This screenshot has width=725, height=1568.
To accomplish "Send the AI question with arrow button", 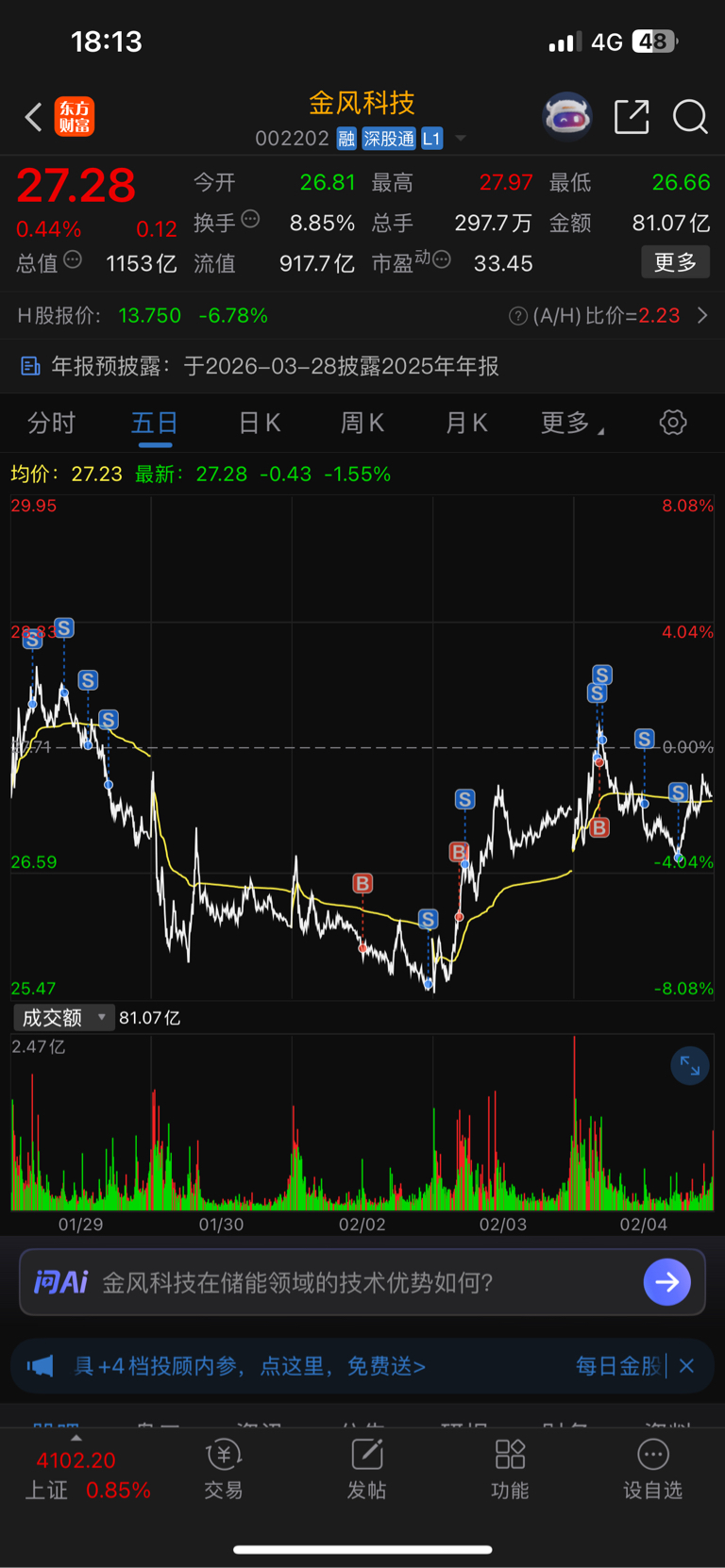I will [666, 1282].
